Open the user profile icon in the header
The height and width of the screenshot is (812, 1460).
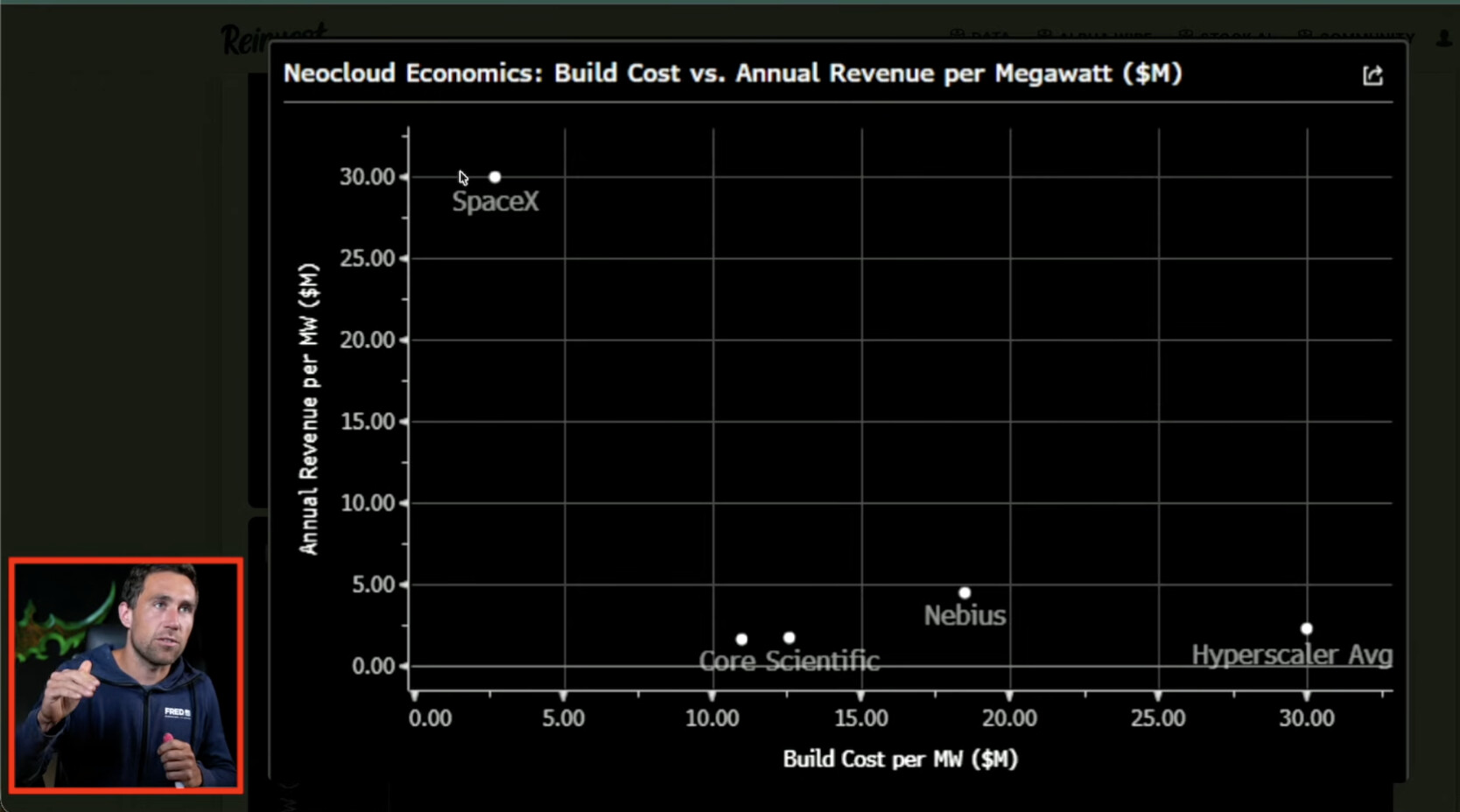click(1443, 38)
